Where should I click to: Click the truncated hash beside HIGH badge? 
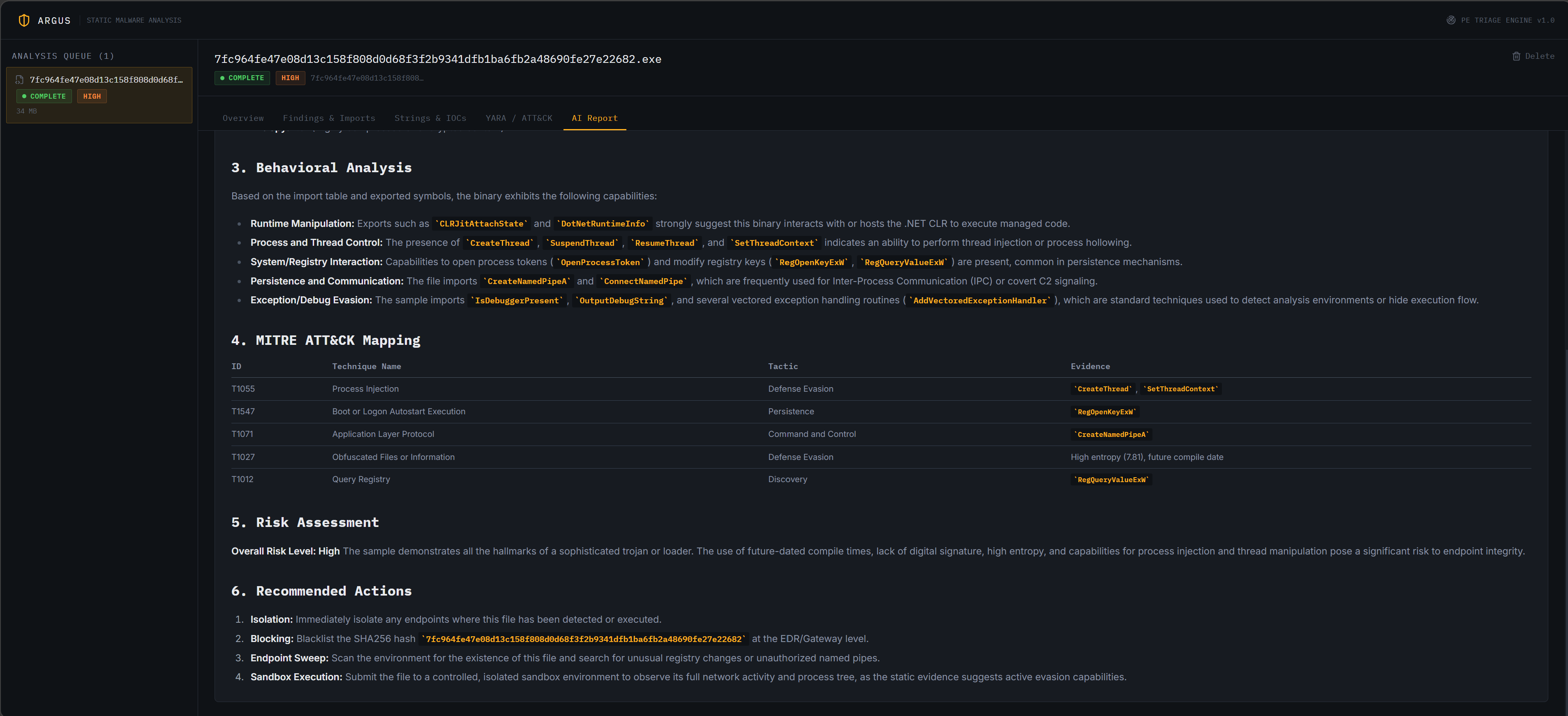pos(367,78)
